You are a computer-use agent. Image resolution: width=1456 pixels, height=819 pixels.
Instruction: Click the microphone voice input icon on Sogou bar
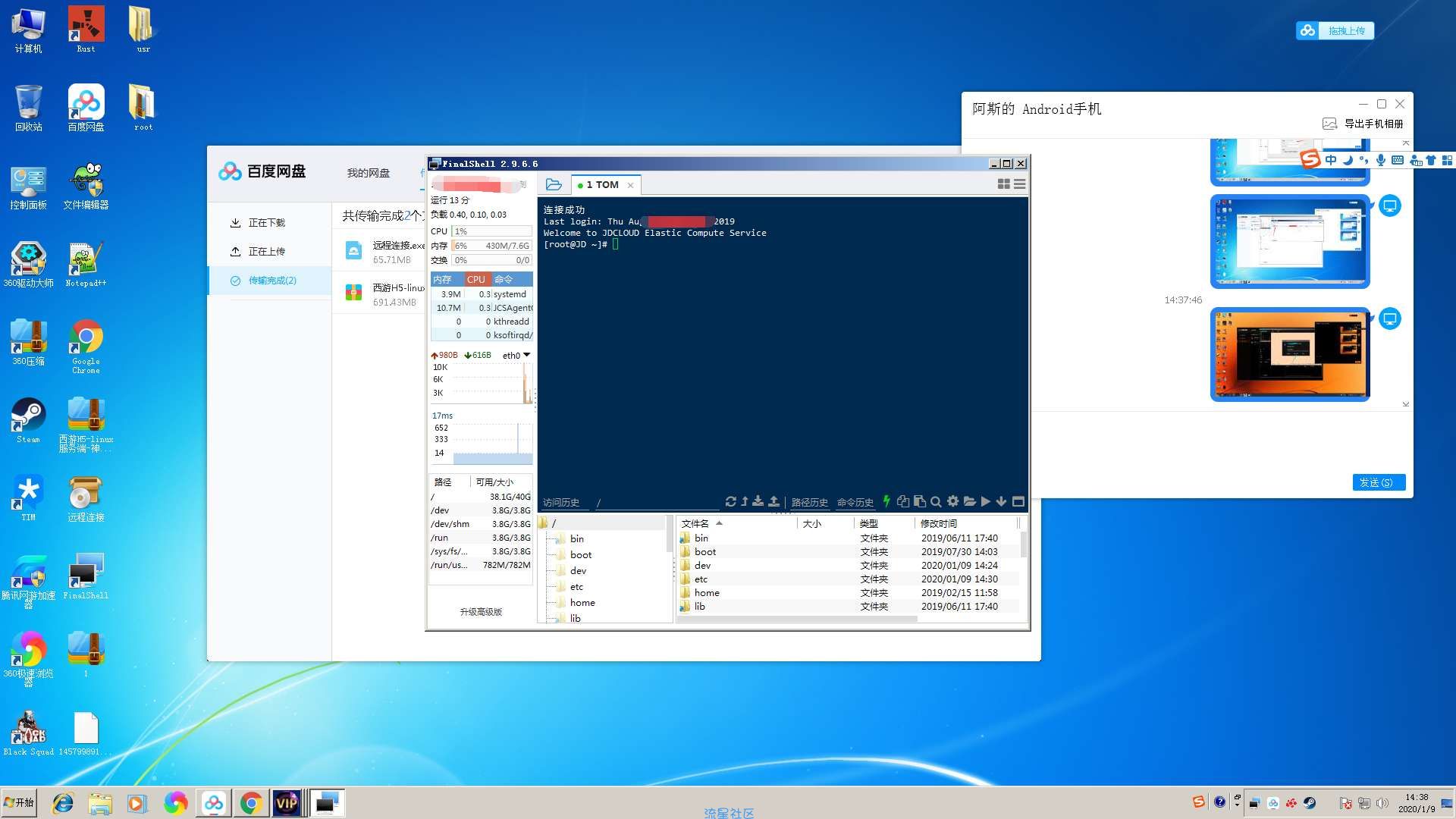click(1381, 160)
